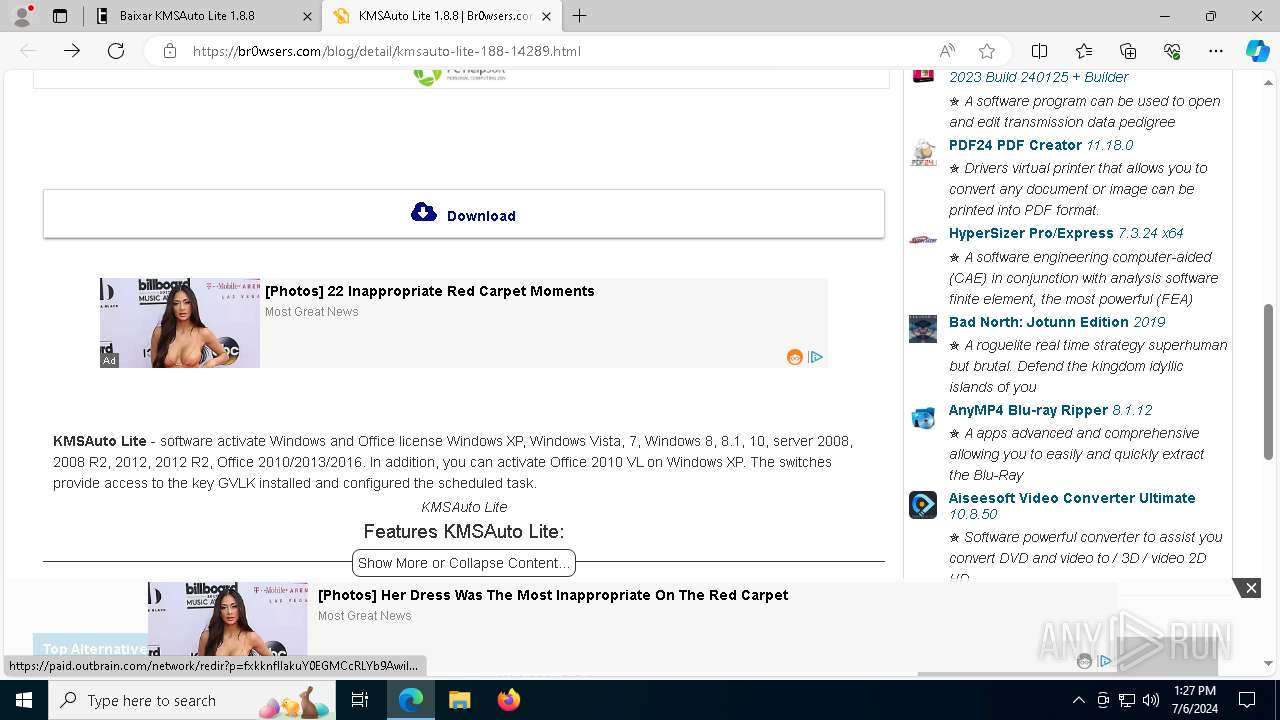The width and height of the screenshot is (1280, 720).
Task: Open Browser essentials icon
Action: (1172, 51)
